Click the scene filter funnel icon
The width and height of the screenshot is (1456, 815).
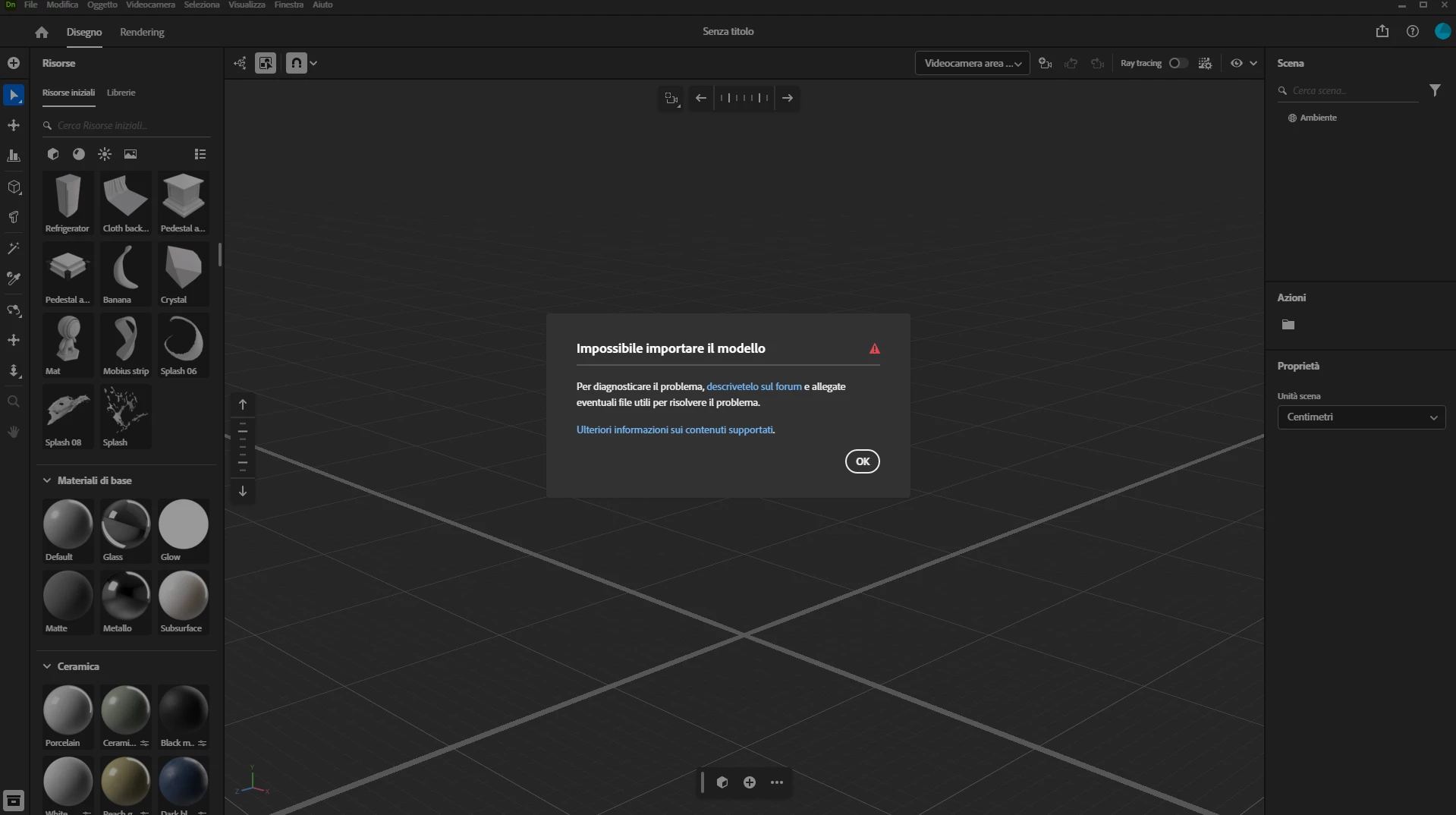click(x=1435, y=90)
